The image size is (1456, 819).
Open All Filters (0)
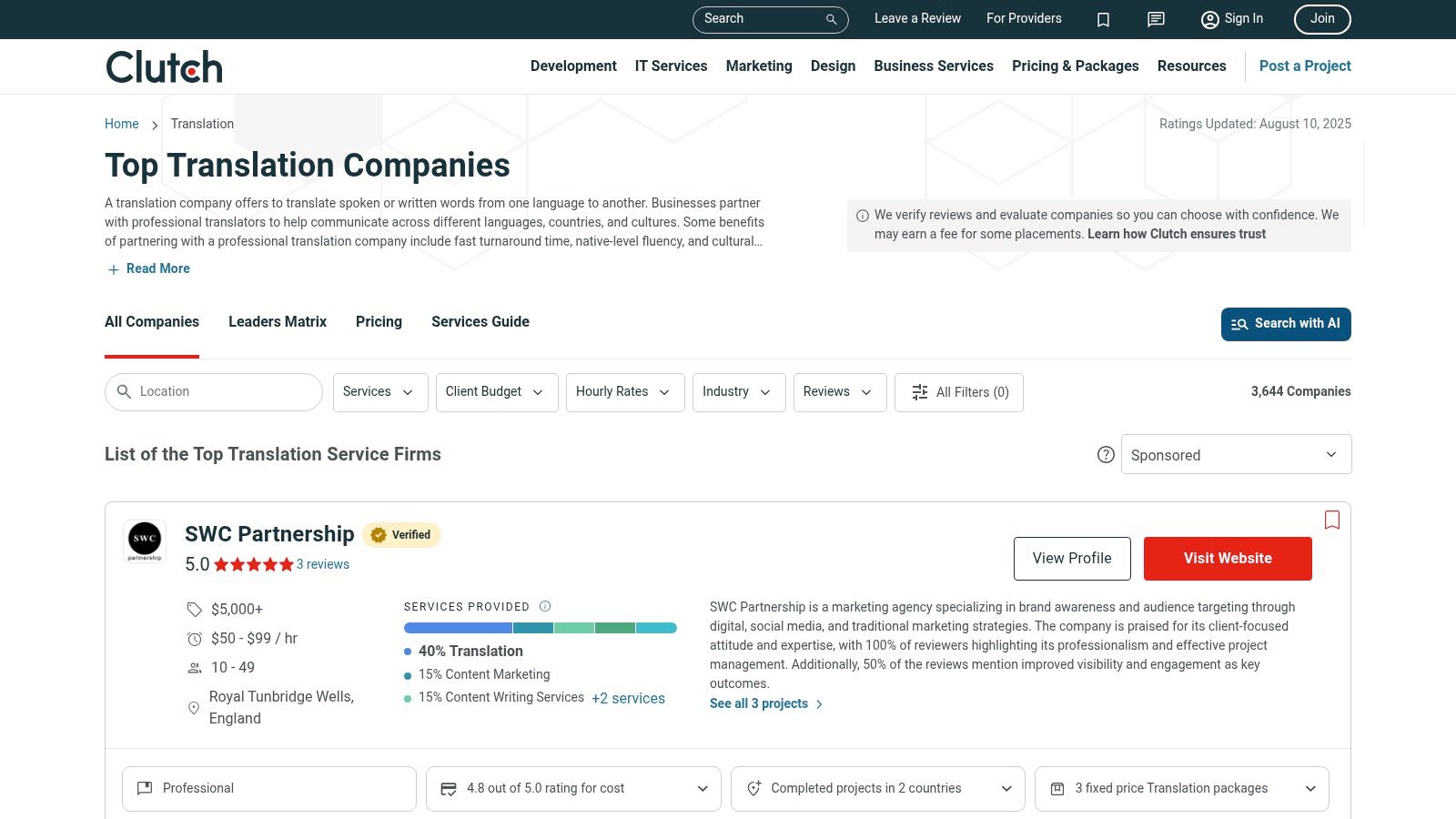[959, 392]
